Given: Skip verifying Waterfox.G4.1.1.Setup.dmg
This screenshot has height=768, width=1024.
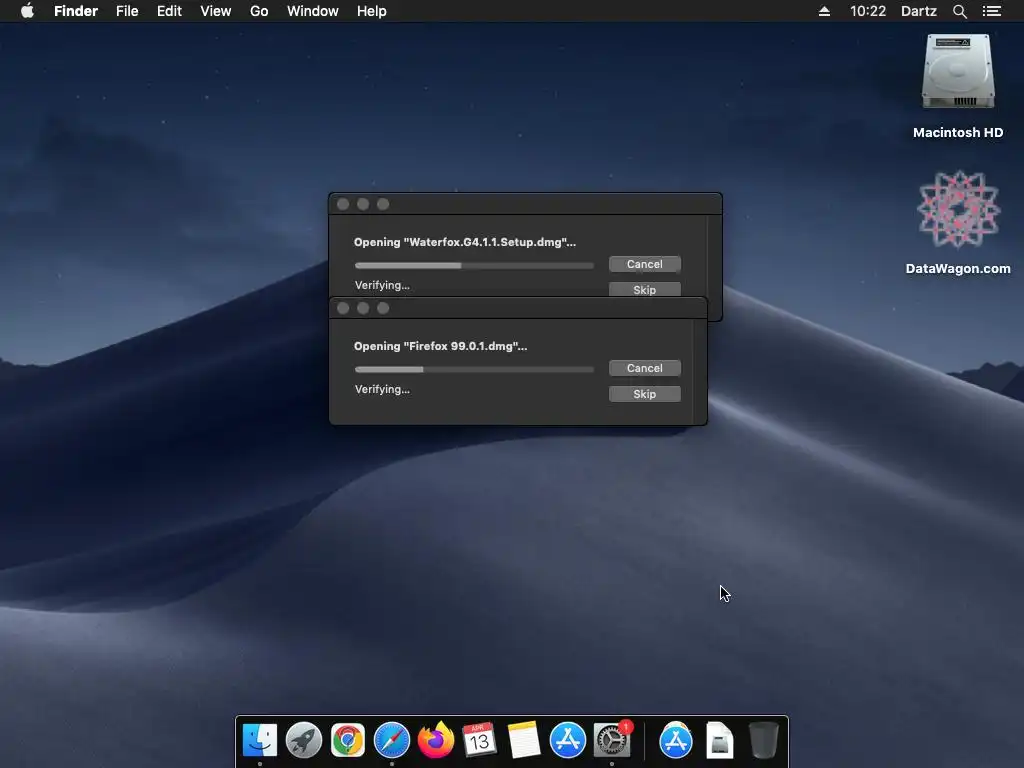Looking at the screenshot, I should 645,289.
